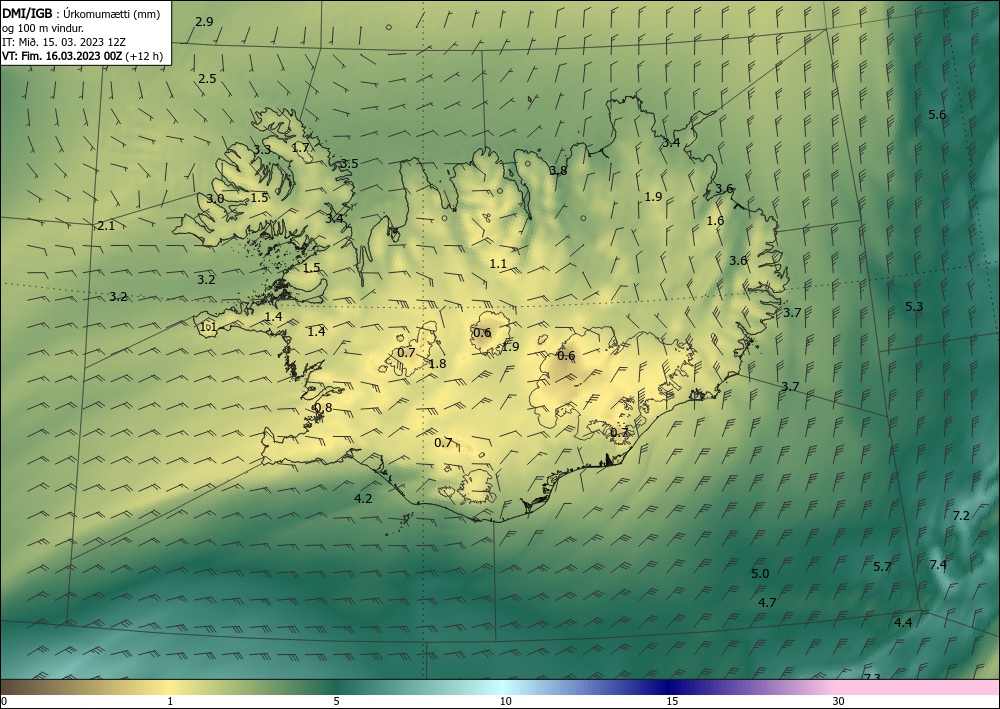Click the 1.8 value on the map
The height and width of the screenshot is (709, 1000).
click(438, 364)
